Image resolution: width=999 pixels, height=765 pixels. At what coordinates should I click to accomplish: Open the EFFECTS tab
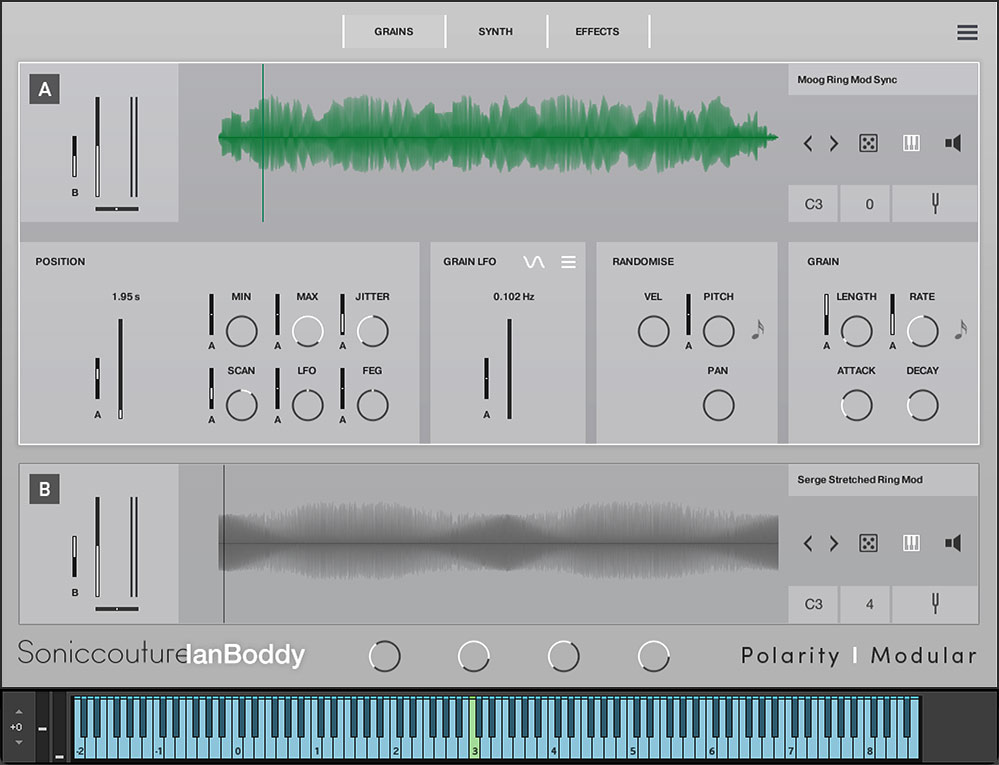(x=597, y=32)
